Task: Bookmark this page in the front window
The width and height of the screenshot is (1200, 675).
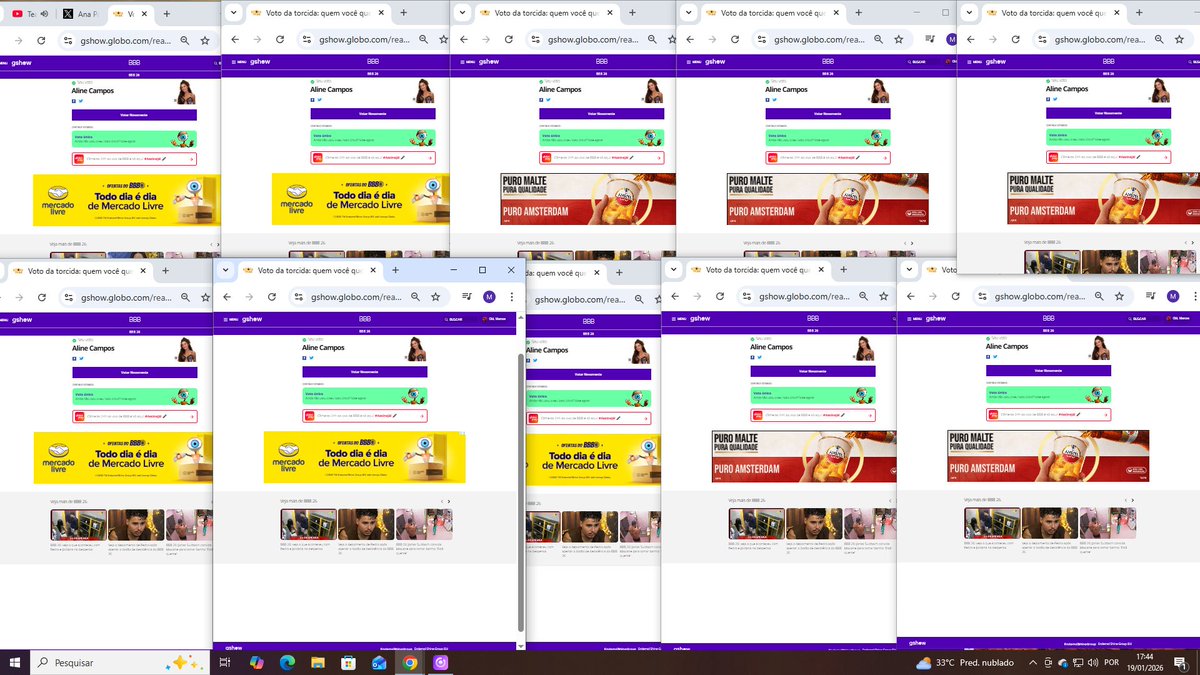Action: pyautogui.click(x=436, y=296)
